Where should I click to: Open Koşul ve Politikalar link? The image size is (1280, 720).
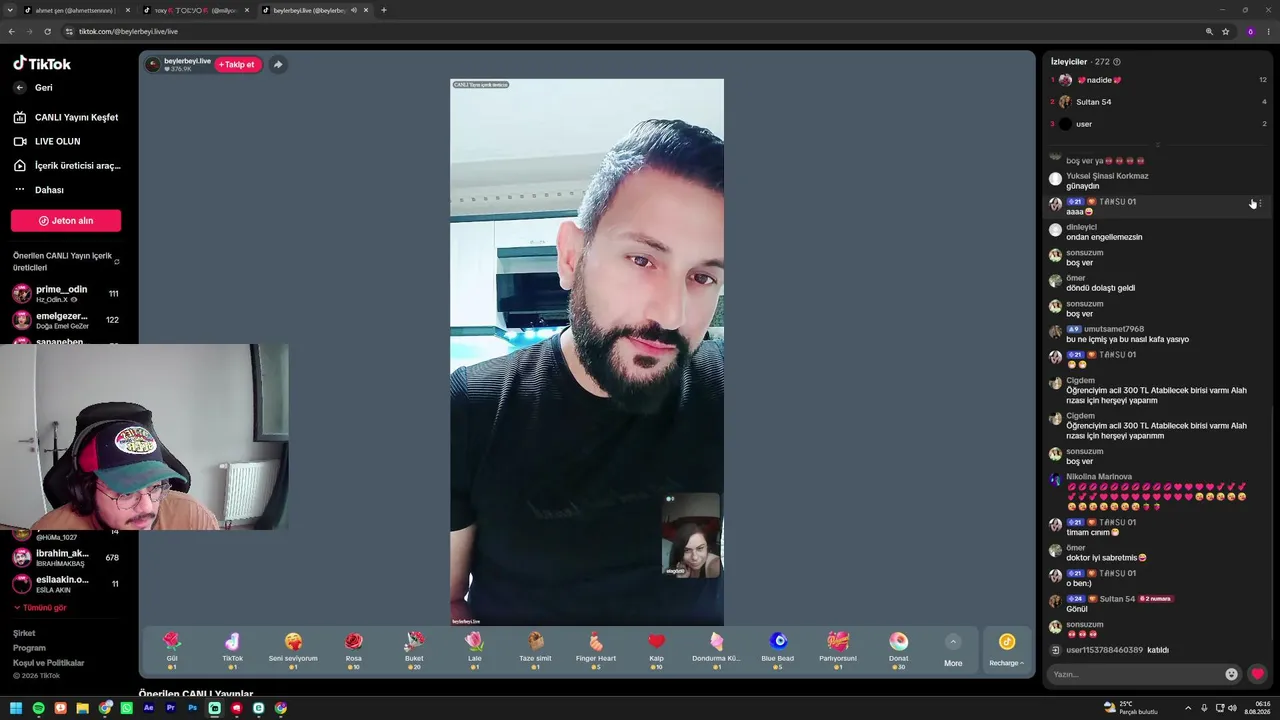[48, 663]
